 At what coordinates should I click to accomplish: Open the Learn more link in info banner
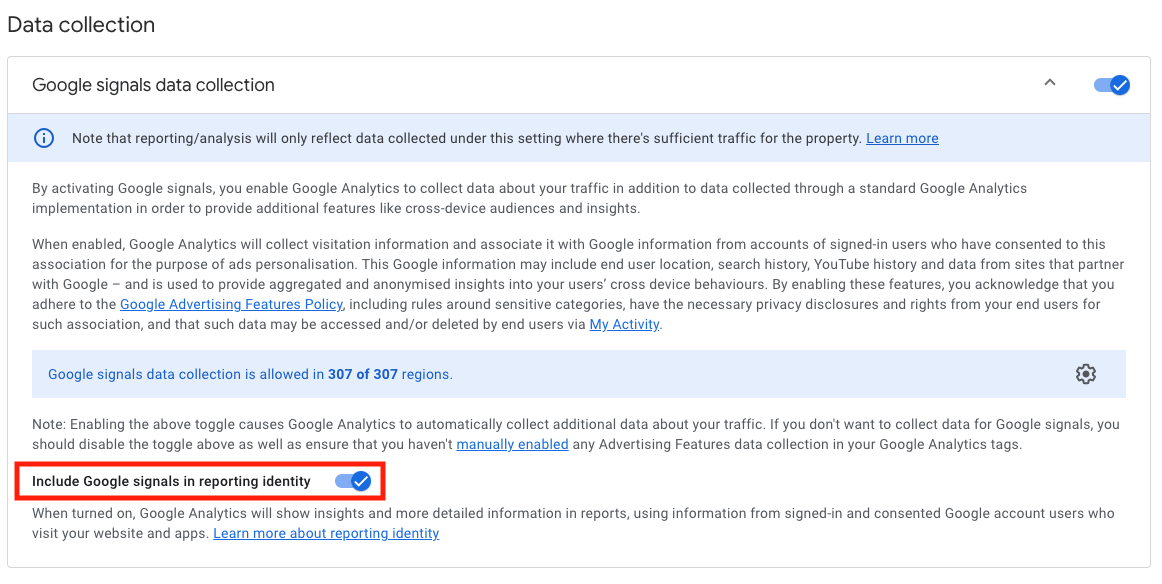[902, 139]
